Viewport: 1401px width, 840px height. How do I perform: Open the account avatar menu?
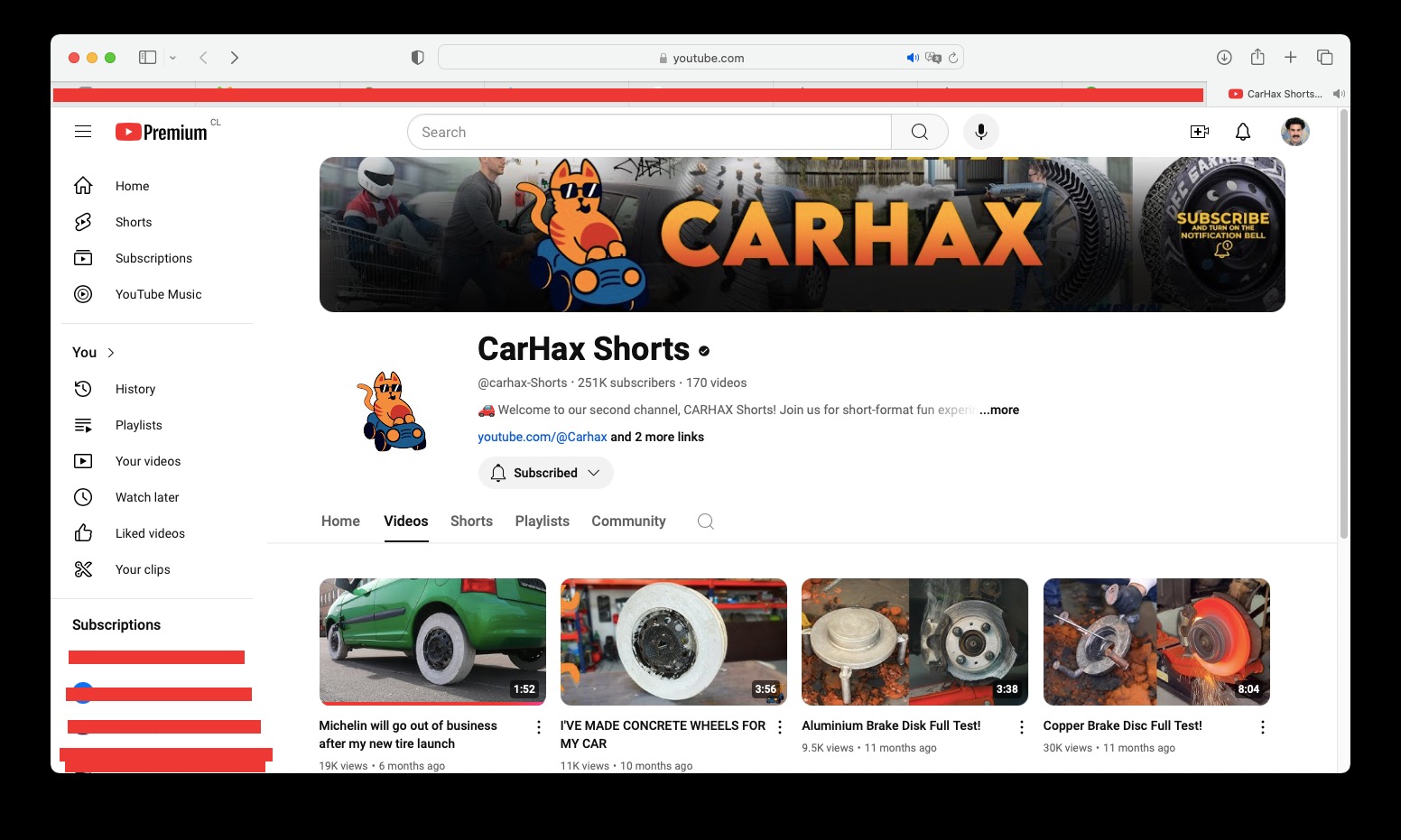1295,132
